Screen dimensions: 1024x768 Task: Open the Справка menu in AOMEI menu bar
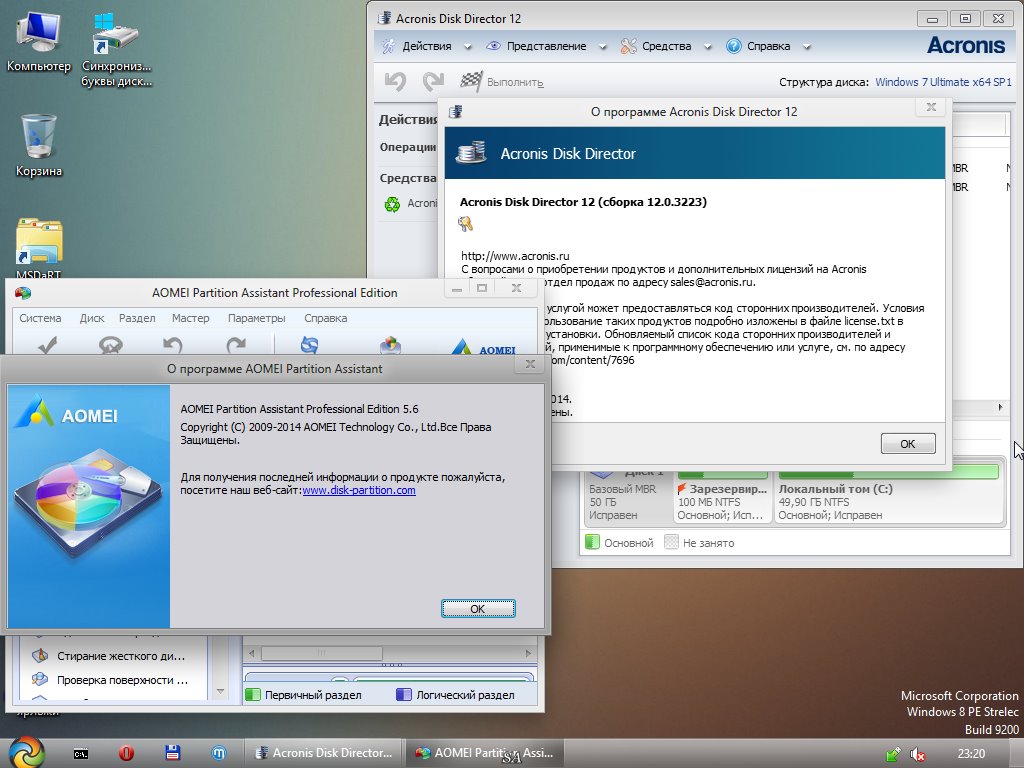pyautogui.click(x=325, y=318)
